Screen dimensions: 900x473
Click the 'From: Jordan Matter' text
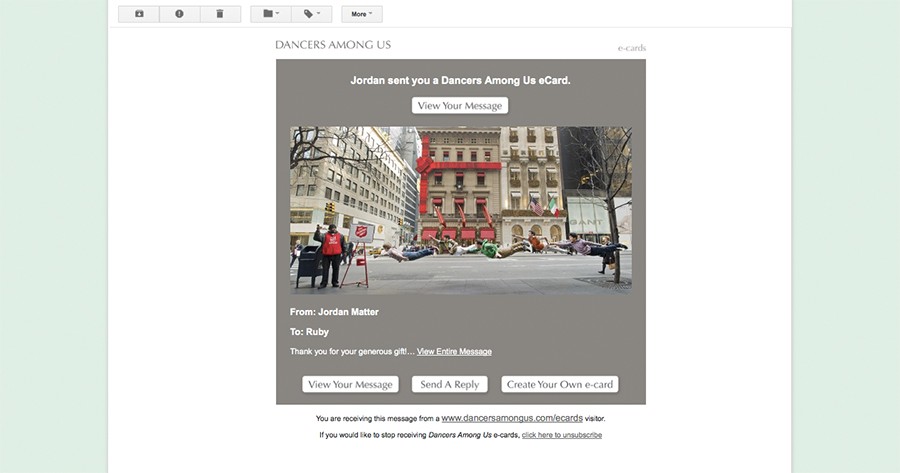click(334, 312)
